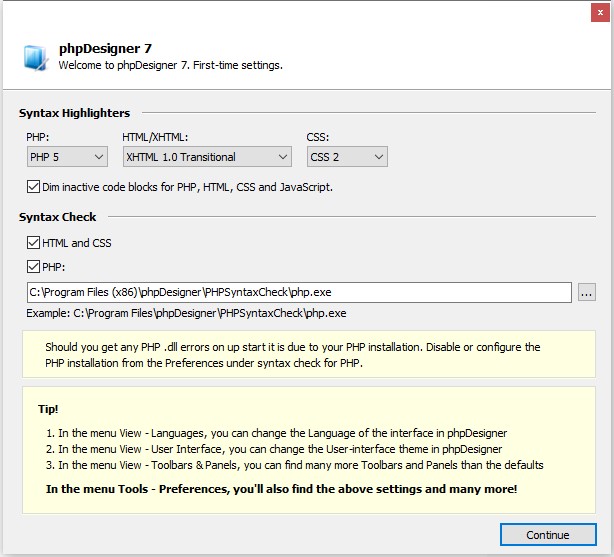Click the Syntax Highlighters heading

[74, 113]
